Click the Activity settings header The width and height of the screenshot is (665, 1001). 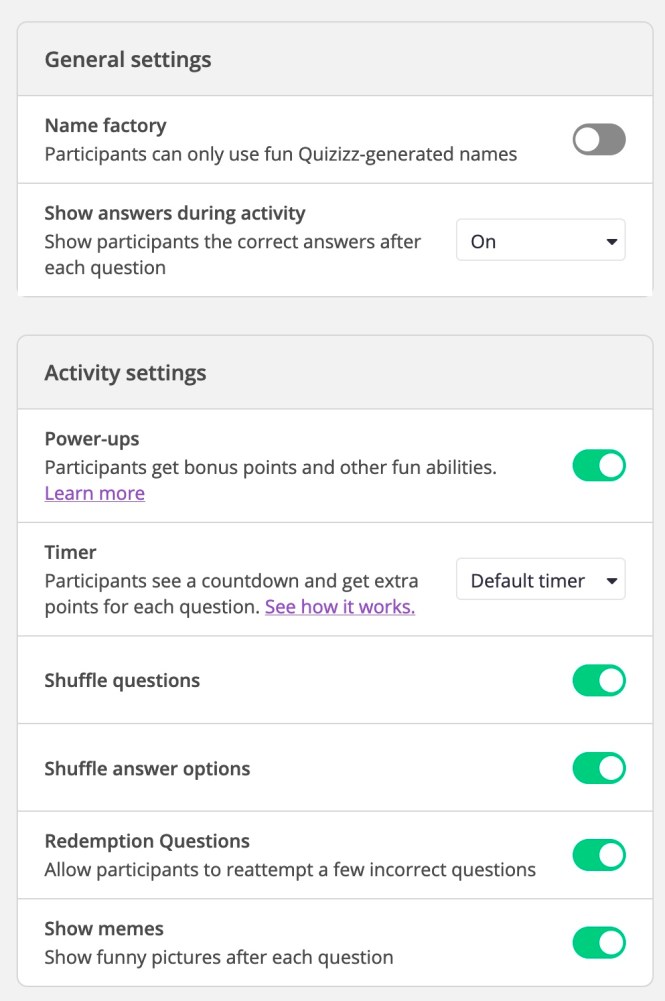(125, 373)
